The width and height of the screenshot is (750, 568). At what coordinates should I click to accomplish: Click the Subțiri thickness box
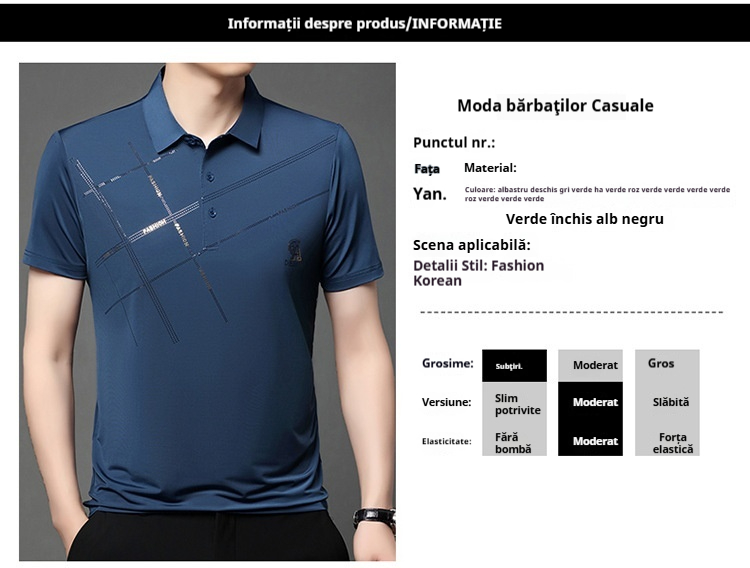(x=514, y=366)
